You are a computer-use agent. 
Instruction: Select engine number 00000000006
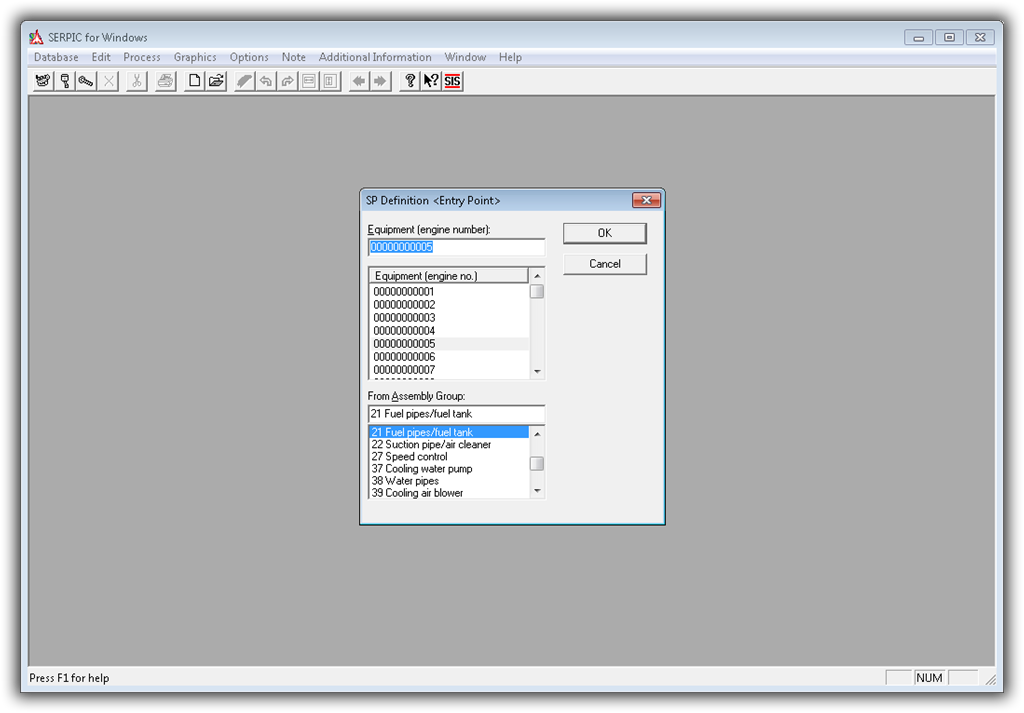point(449,357)
